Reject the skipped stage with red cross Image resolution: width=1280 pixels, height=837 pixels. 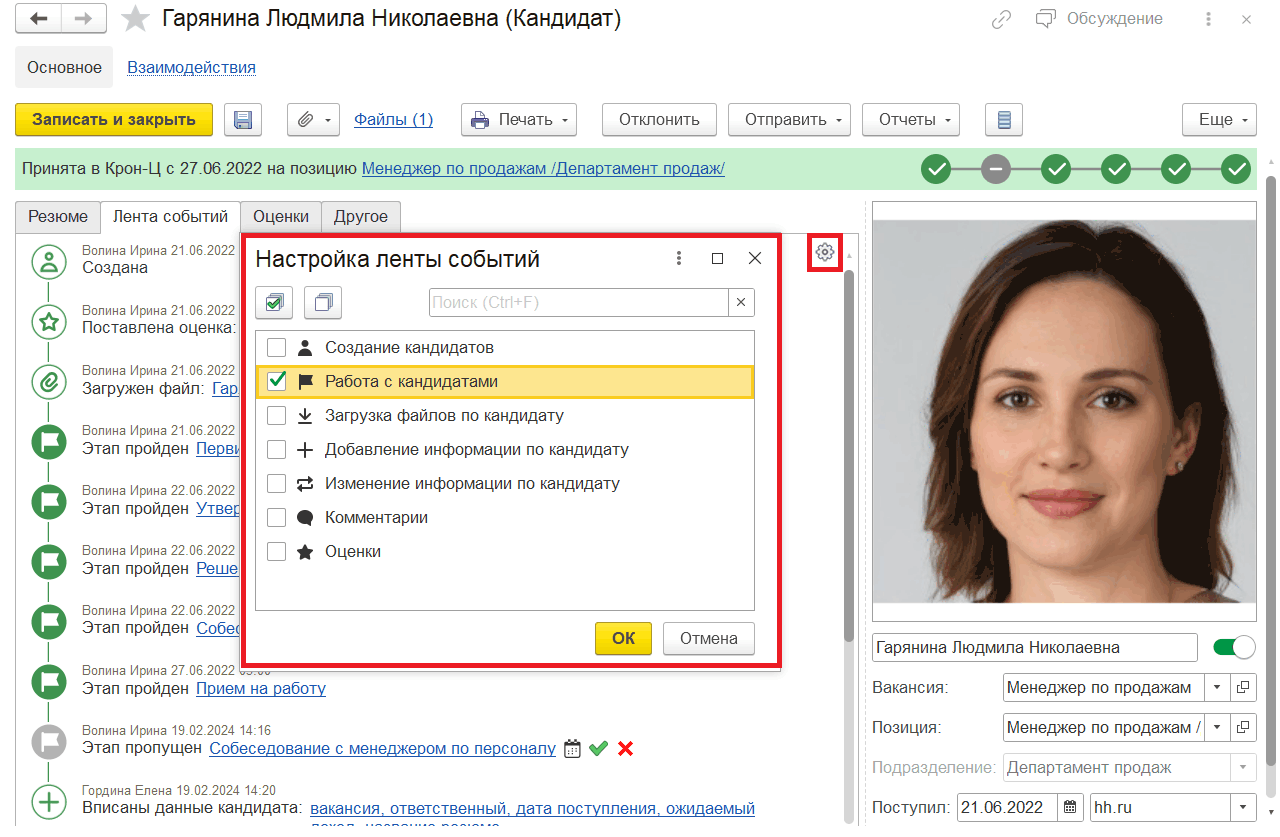626,748
